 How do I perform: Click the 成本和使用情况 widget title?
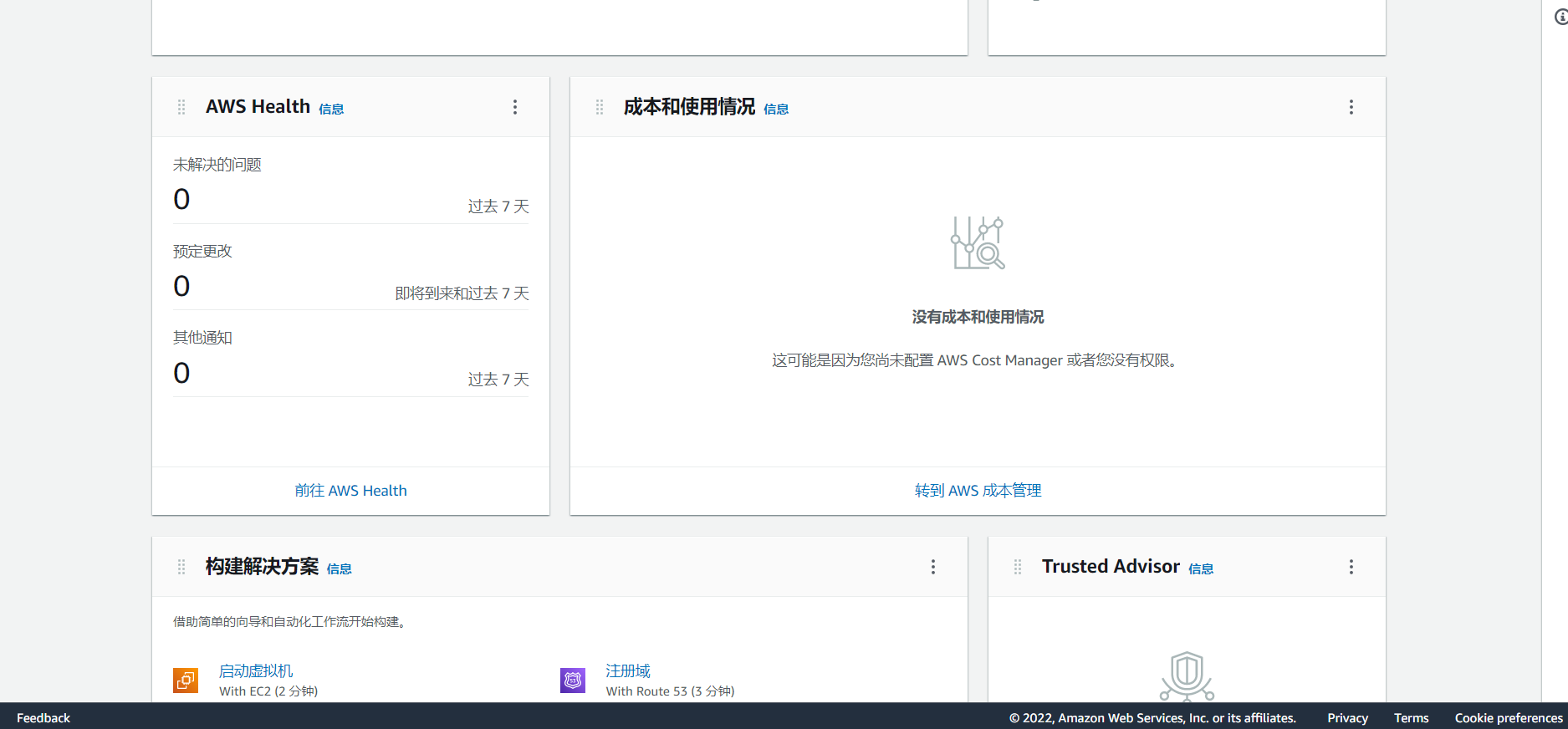[x=689, y=107]
